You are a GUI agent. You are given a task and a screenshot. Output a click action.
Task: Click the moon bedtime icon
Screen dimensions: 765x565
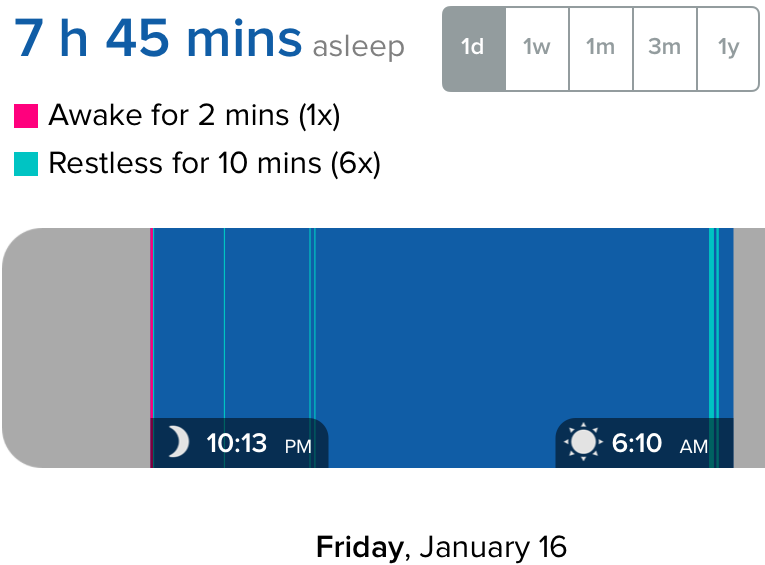[x=177, y=442]
